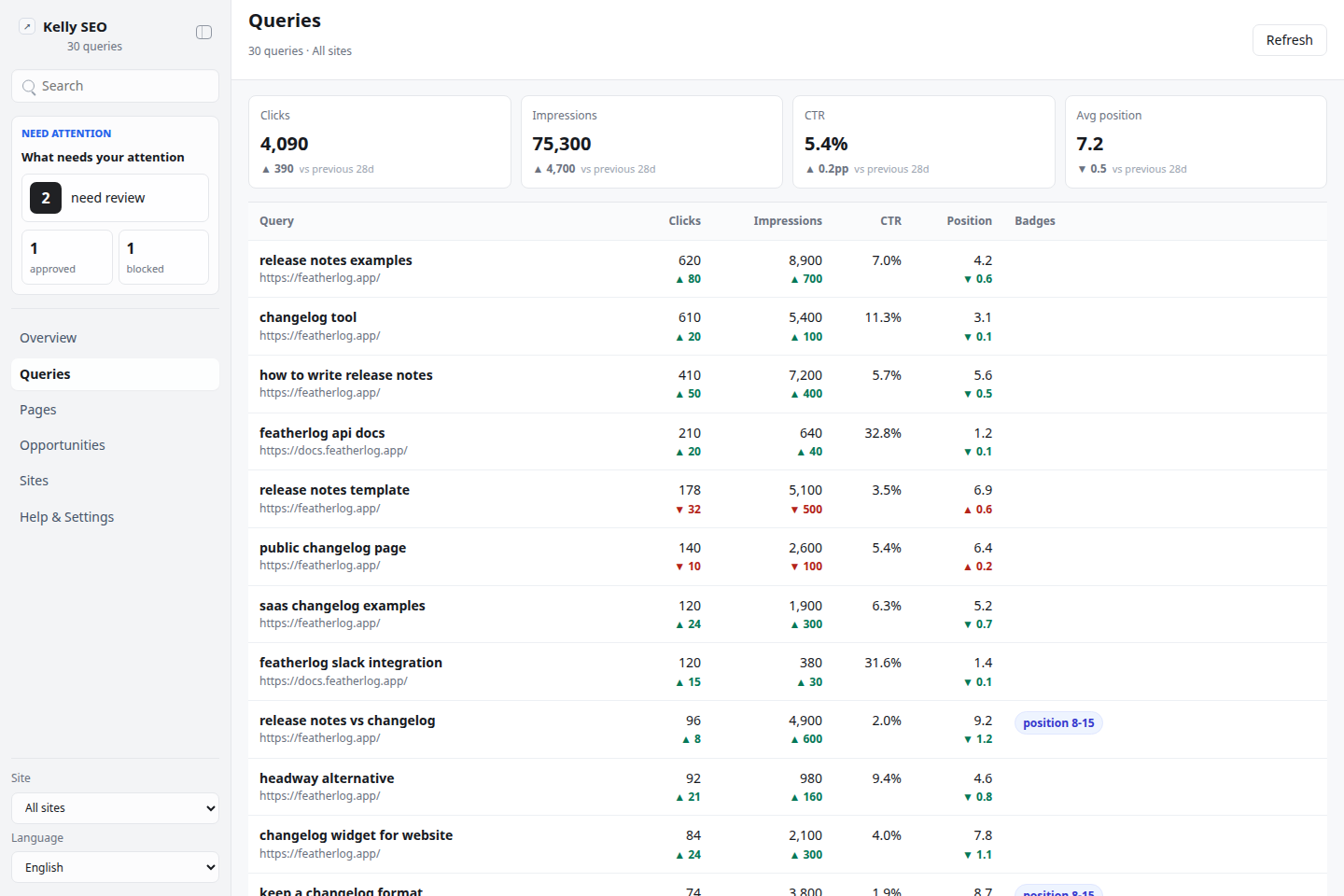The height and width of the screenshot is (896, 1344).
Task: Focus the sidebar Search field
Action: [x=115, y=86]
